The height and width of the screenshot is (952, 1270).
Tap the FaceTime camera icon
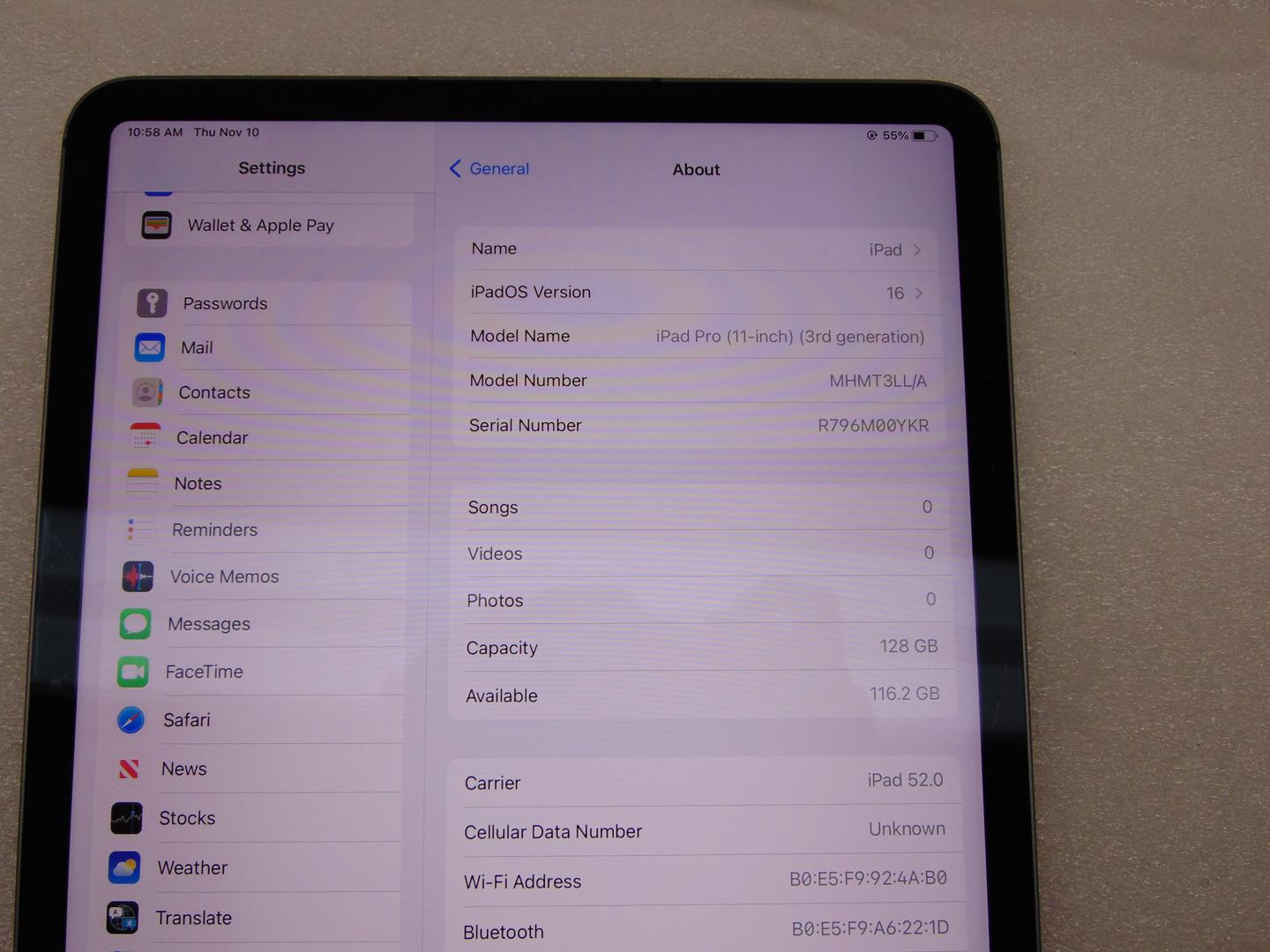(133, 672)
